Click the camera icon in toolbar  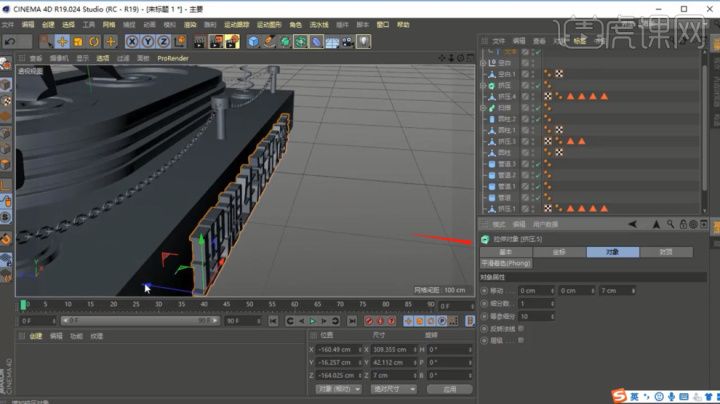coord(347,41)
